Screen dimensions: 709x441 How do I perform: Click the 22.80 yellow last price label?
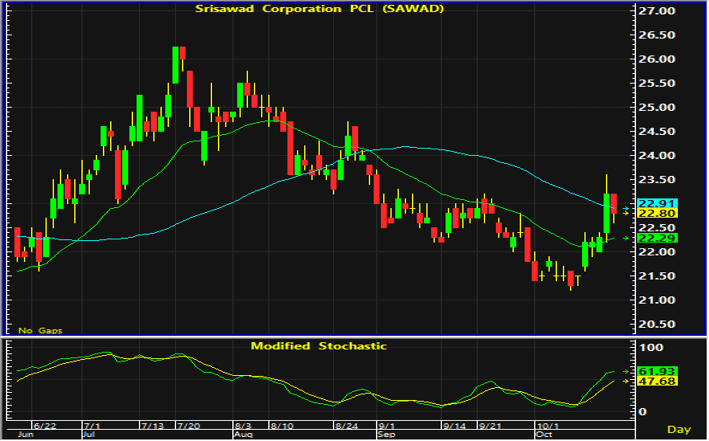click(657, 213)
